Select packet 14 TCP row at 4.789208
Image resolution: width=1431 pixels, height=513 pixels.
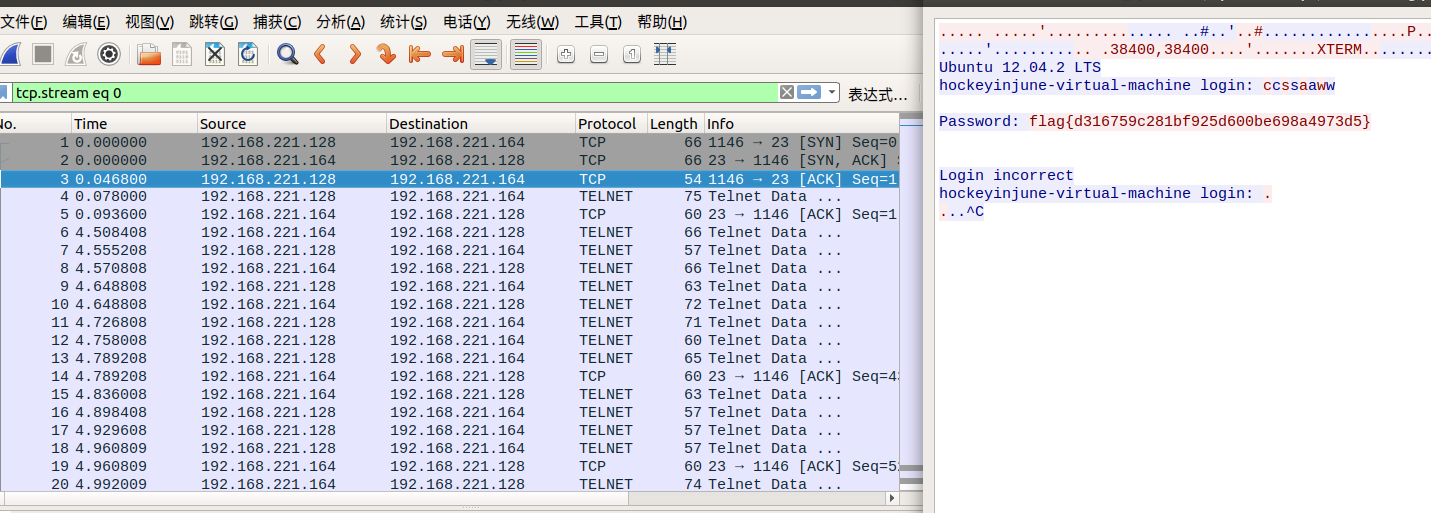(x=449, y=376)
